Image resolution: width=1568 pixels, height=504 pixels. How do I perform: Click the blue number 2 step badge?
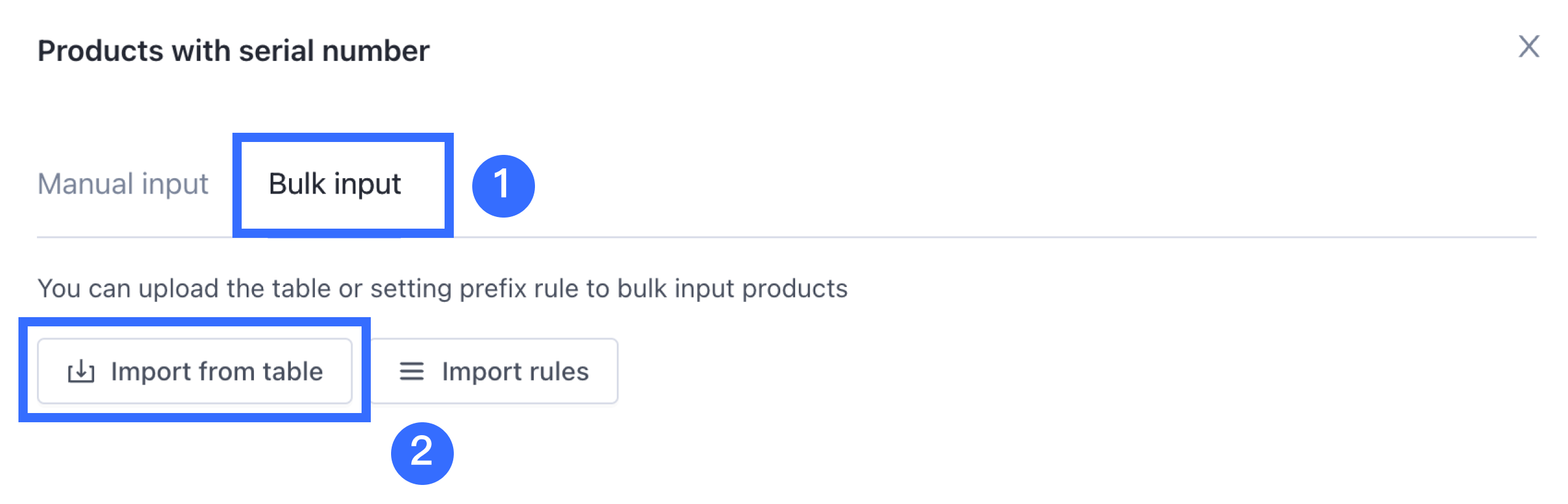[x=422, y=453]
